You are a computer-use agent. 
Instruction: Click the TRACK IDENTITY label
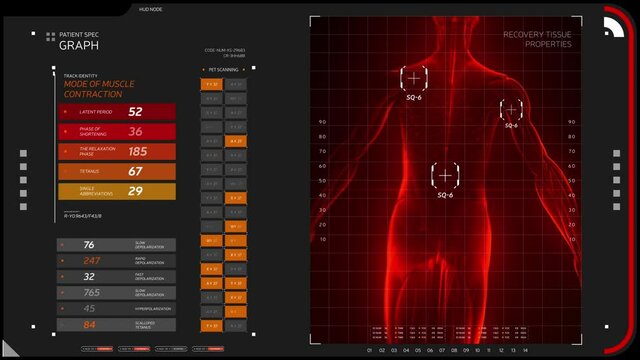point(80,76)
